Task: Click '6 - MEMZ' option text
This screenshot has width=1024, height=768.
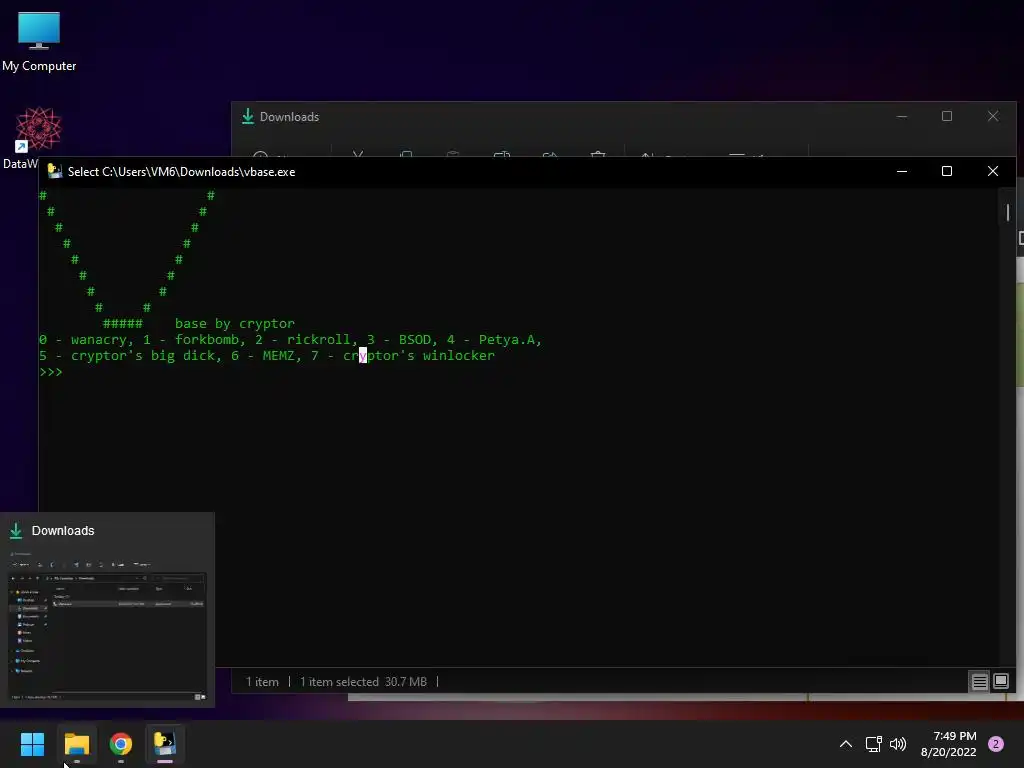Action: [x=264, y=356]
